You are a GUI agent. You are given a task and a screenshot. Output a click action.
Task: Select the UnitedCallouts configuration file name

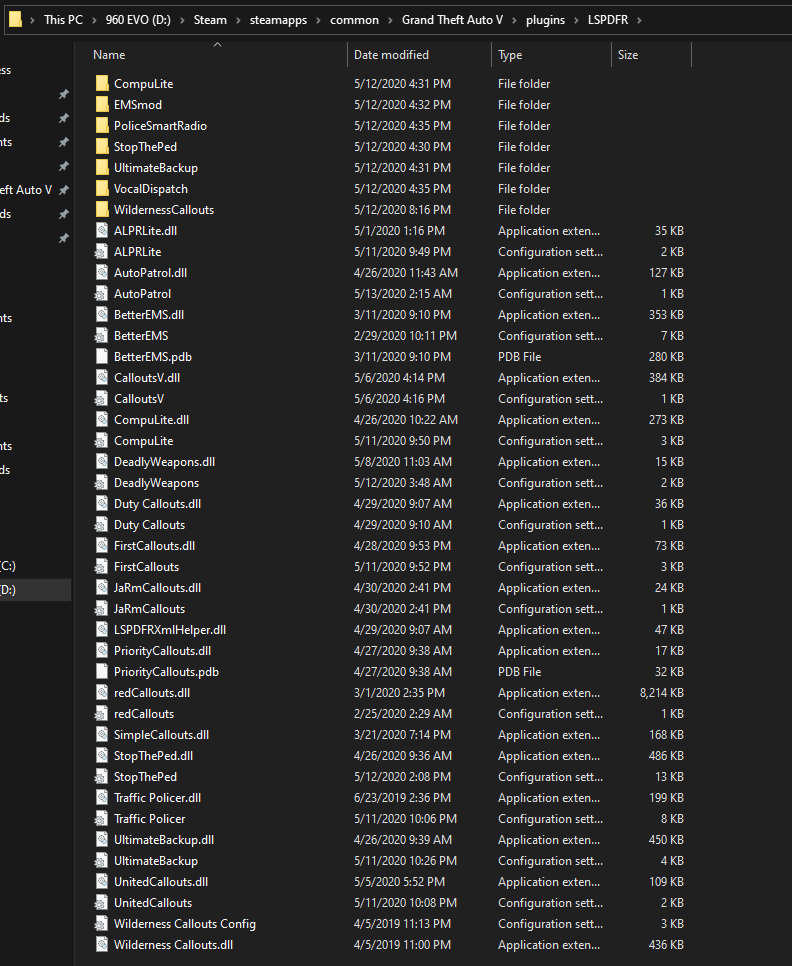point(153,903)
